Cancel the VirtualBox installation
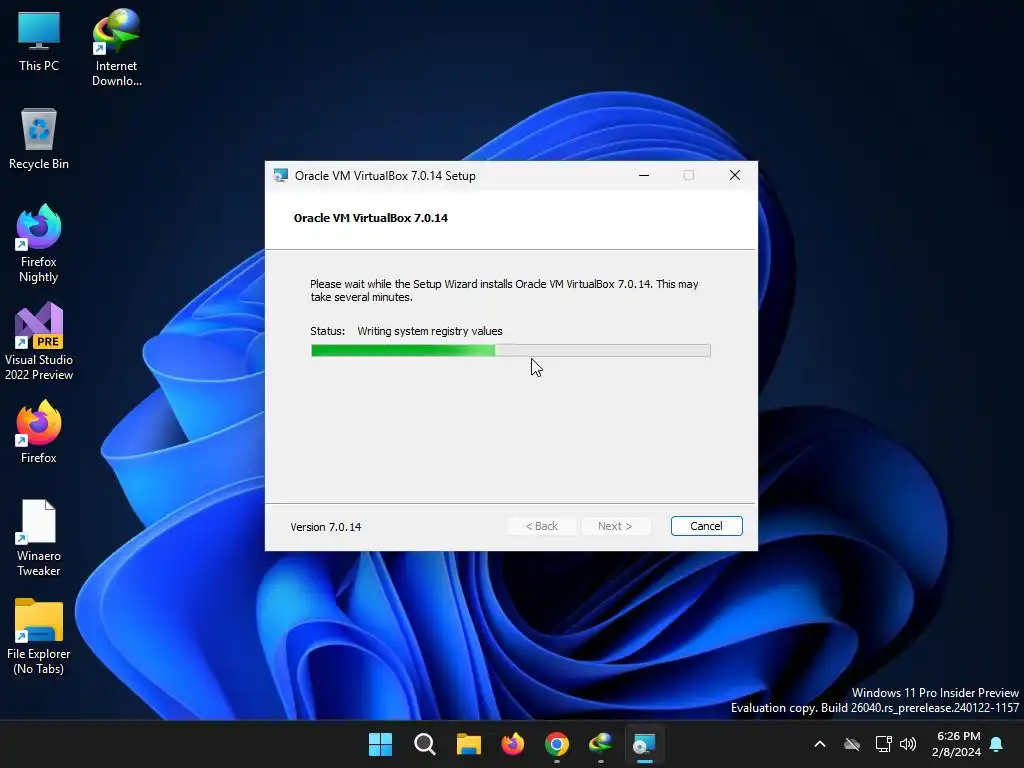The image size is (1024, 768). pyautogui.click(x=707, y=526)
